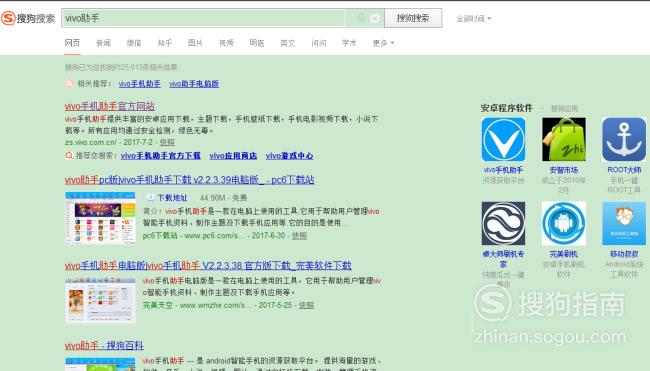This screenshot has height=371, width=650.
Task: Select the 网页 tab
Action: (73, 43)
